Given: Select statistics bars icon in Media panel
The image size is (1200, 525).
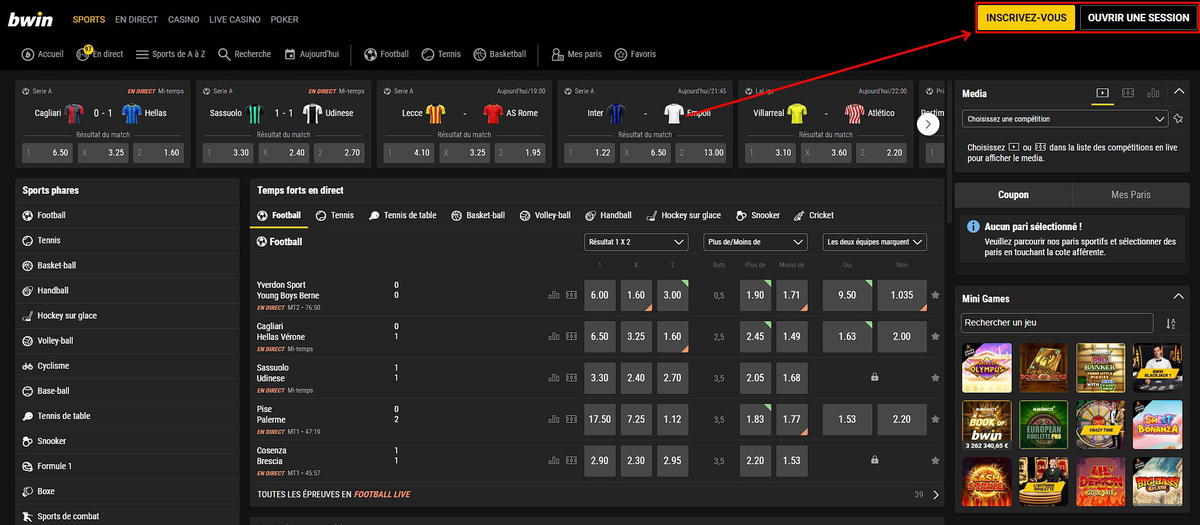Looking at the screenshot, I should coord(1154,93).
